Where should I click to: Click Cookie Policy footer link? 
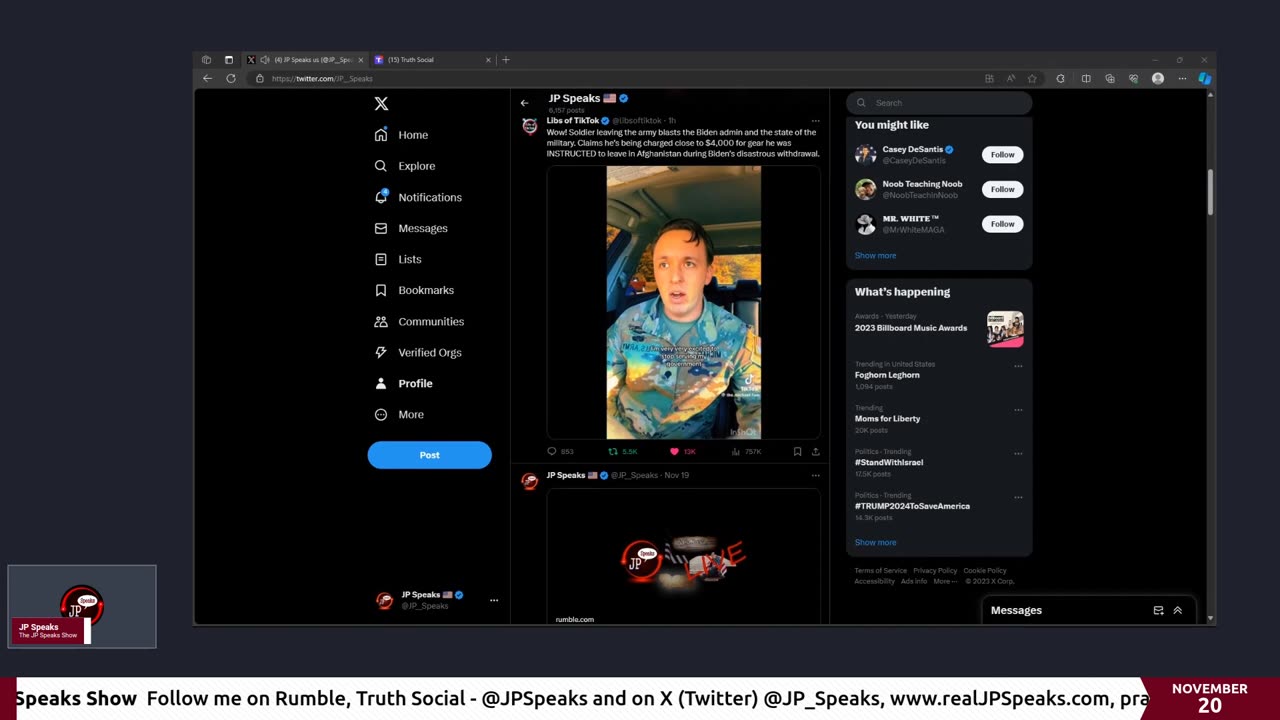pyautogui.click(x=985, y=570)
